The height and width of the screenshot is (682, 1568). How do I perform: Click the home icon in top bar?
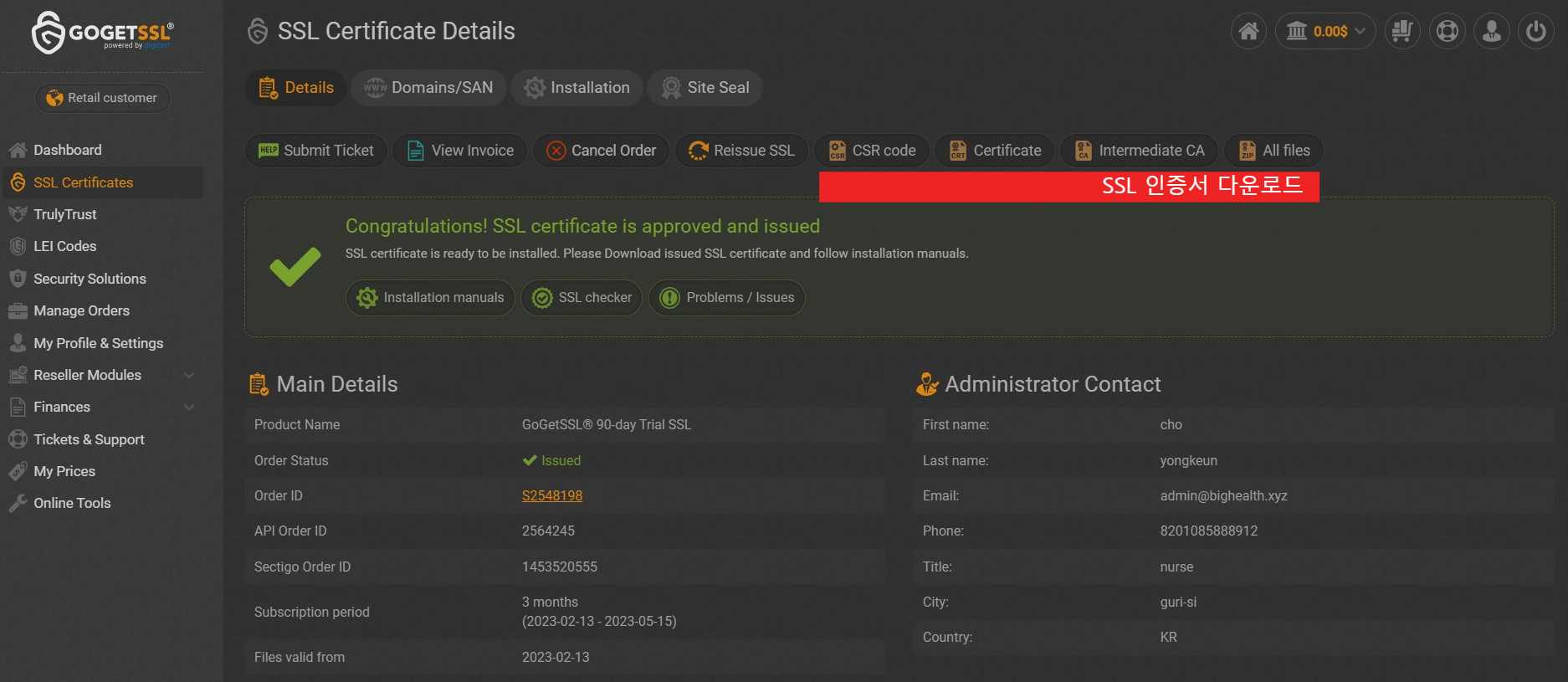(x=1248, y=32)
